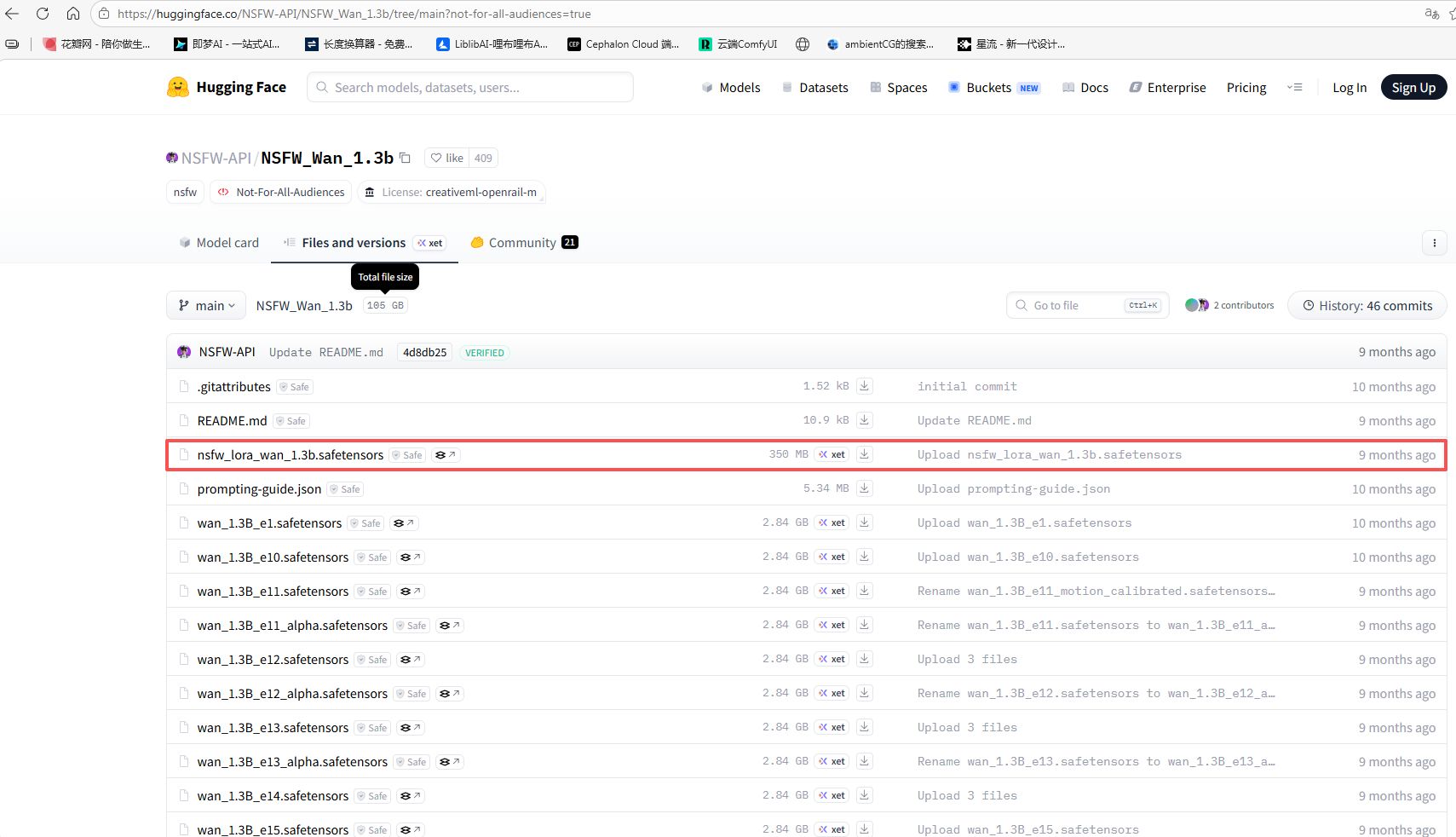
Task: Open Models in the top navigation
Action: pos(731,87)
